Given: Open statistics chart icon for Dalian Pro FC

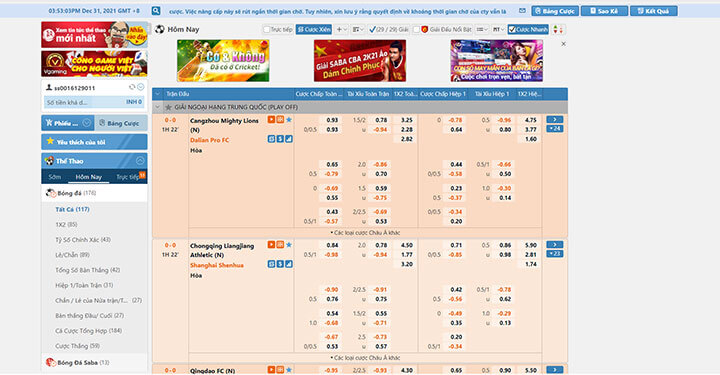Looking at the screenshot, I should (x=289, y=139).
